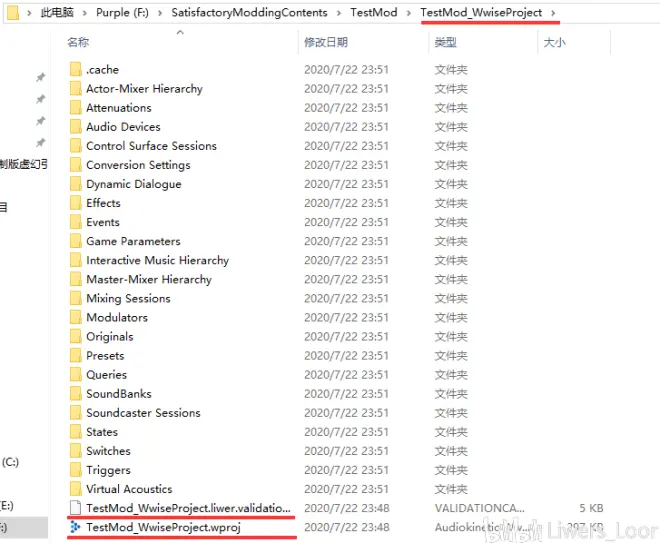Click the SoundBanks folder icon
The width and height of the screenshot is (660, 543).
(x=76, y=394)
